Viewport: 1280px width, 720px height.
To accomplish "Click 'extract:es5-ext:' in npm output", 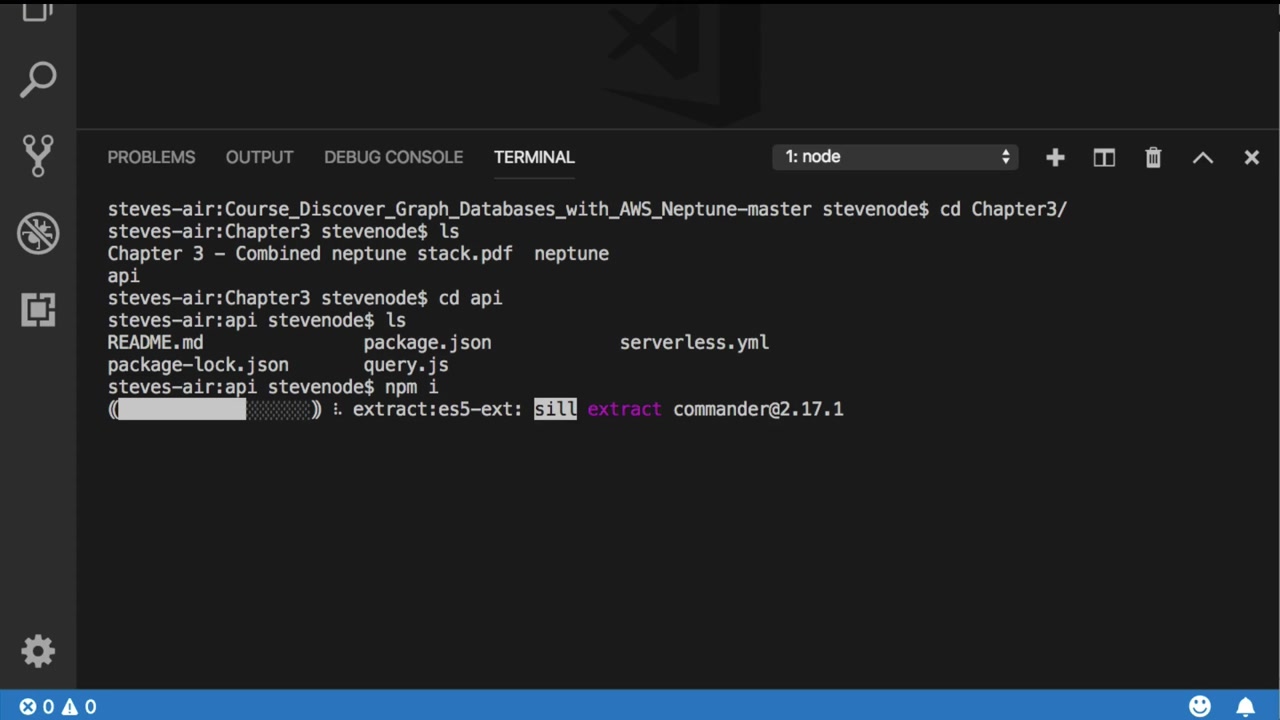I will 438,409.
